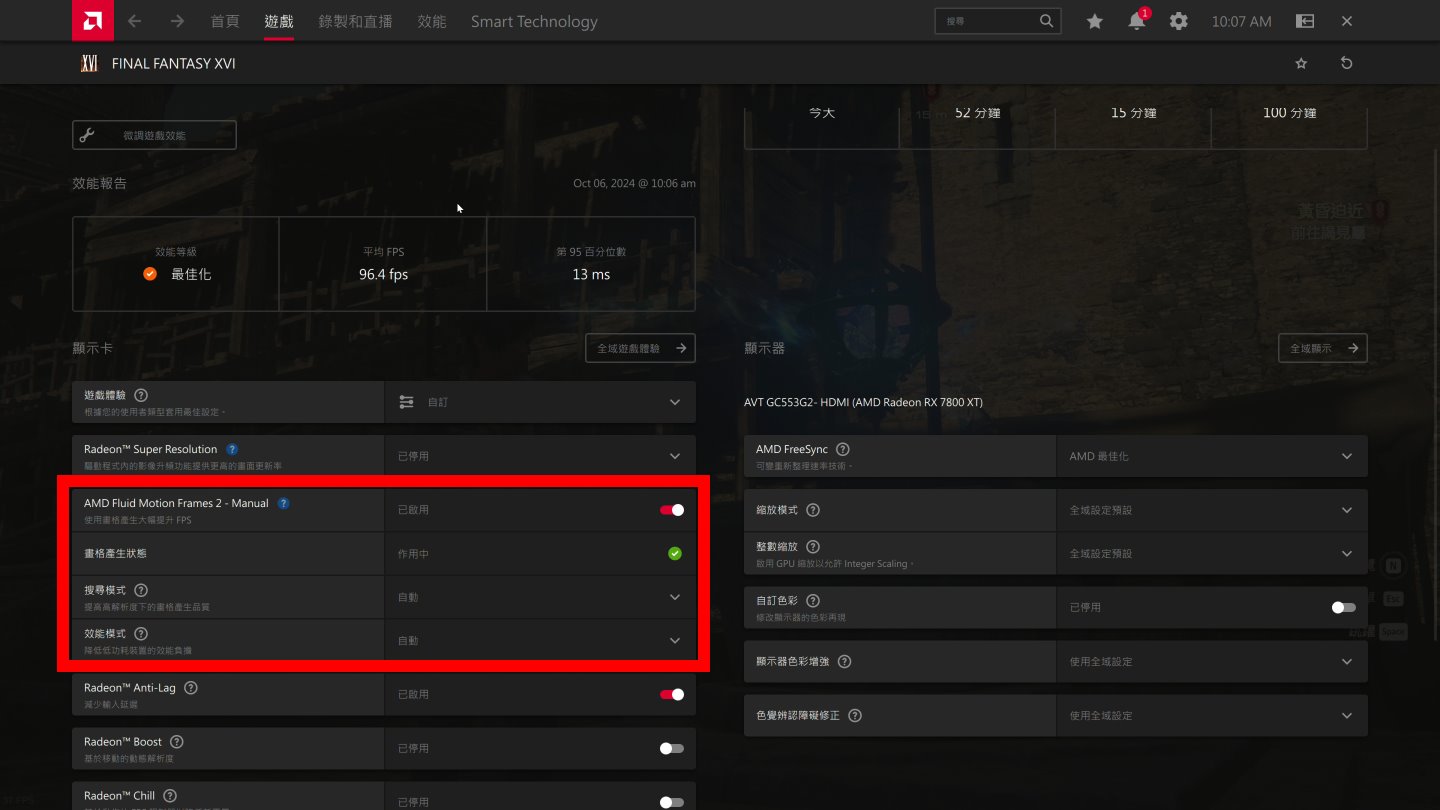The image size is (1440, 810).
Task: Open help for 色覺辨認障礙修正
Action: (x=855, y=716)
